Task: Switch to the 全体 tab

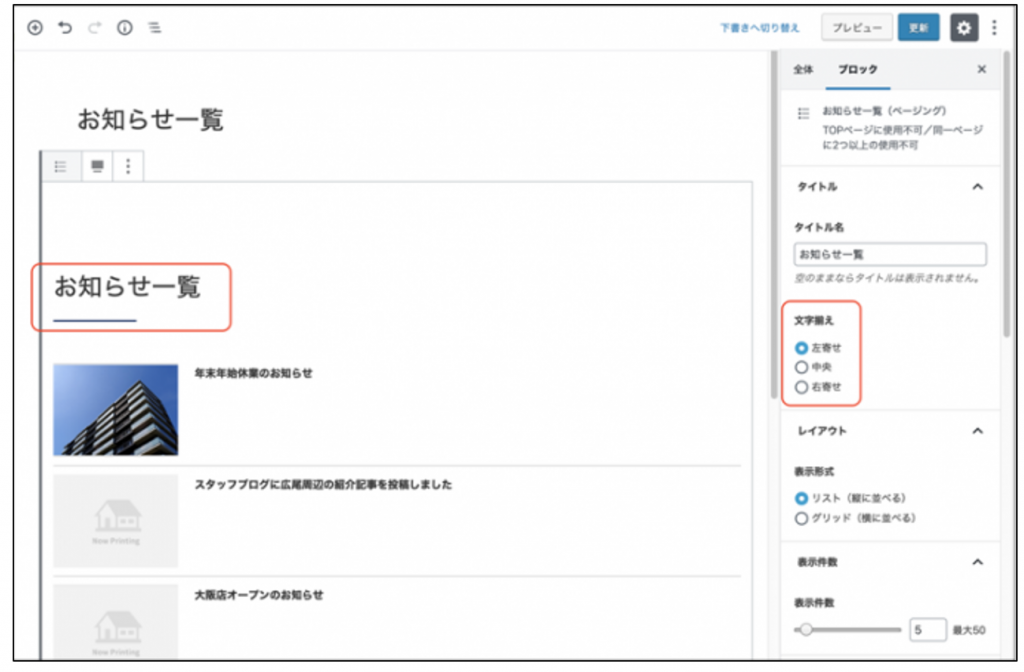Action: tap(803, 70)
